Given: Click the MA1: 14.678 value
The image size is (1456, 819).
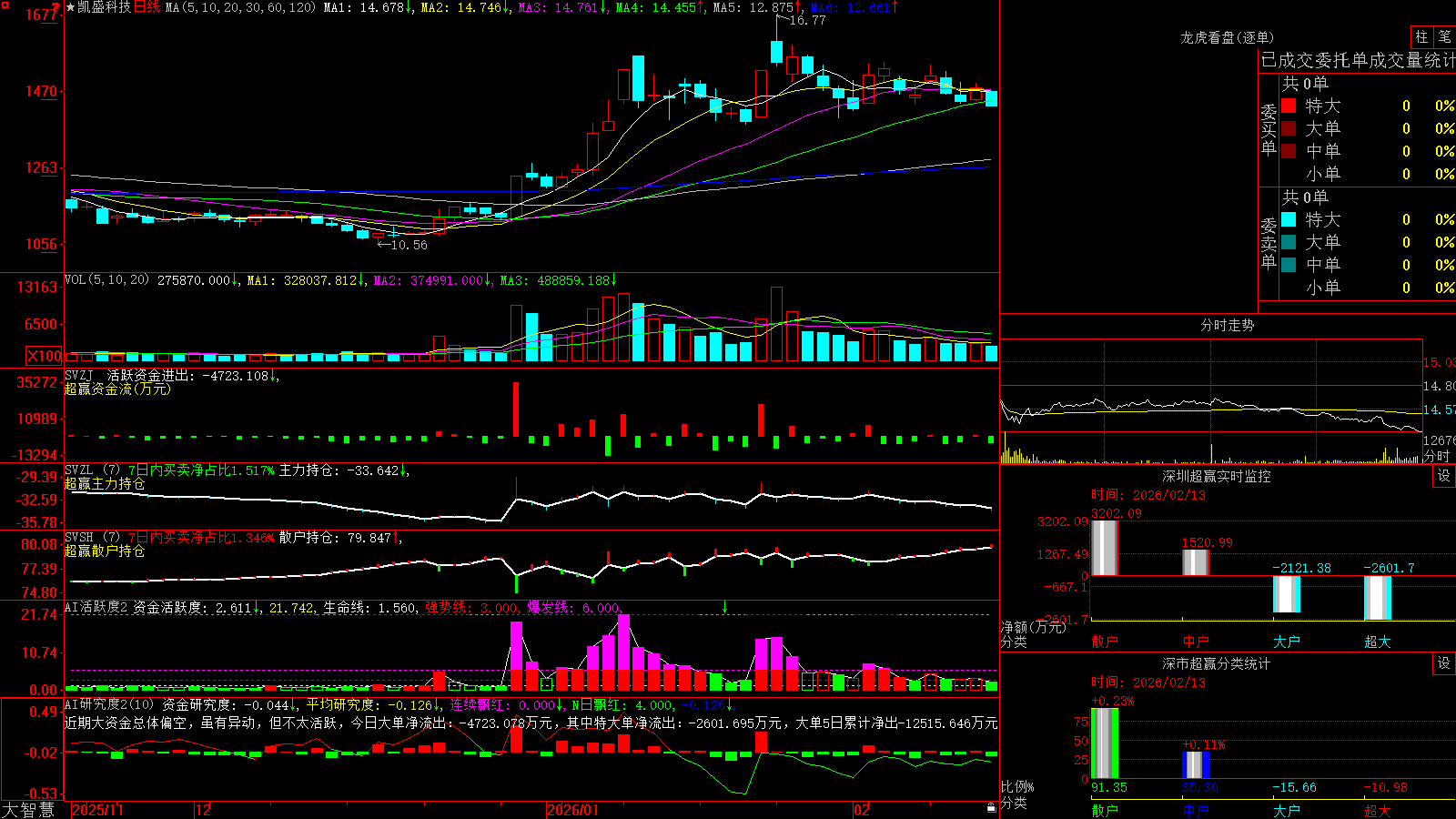Looking at the screenshot, I should (x=366, y=7).
